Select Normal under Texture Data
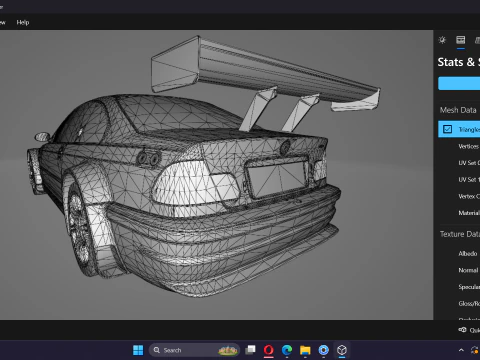This screenshot has width=480, height=360. (x=468, y=270)
